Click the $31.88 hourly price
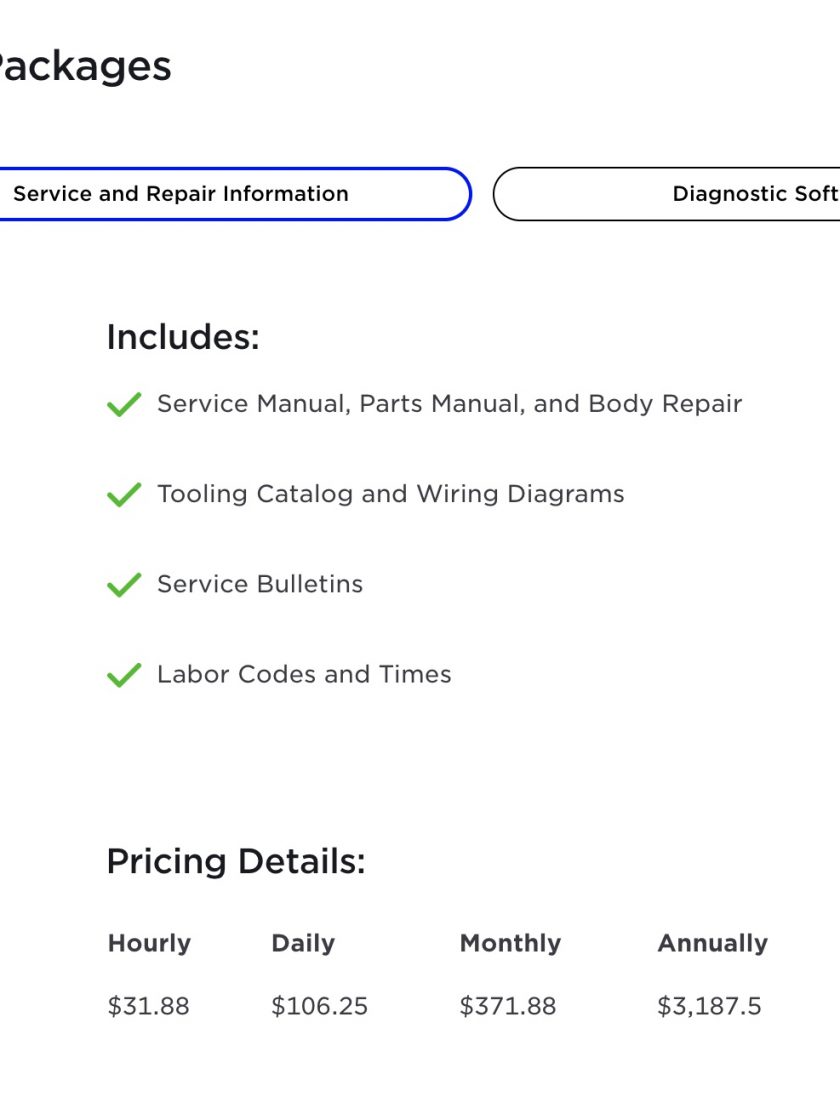Viewport: 840px width, 1120px height. pos(149,1006)
